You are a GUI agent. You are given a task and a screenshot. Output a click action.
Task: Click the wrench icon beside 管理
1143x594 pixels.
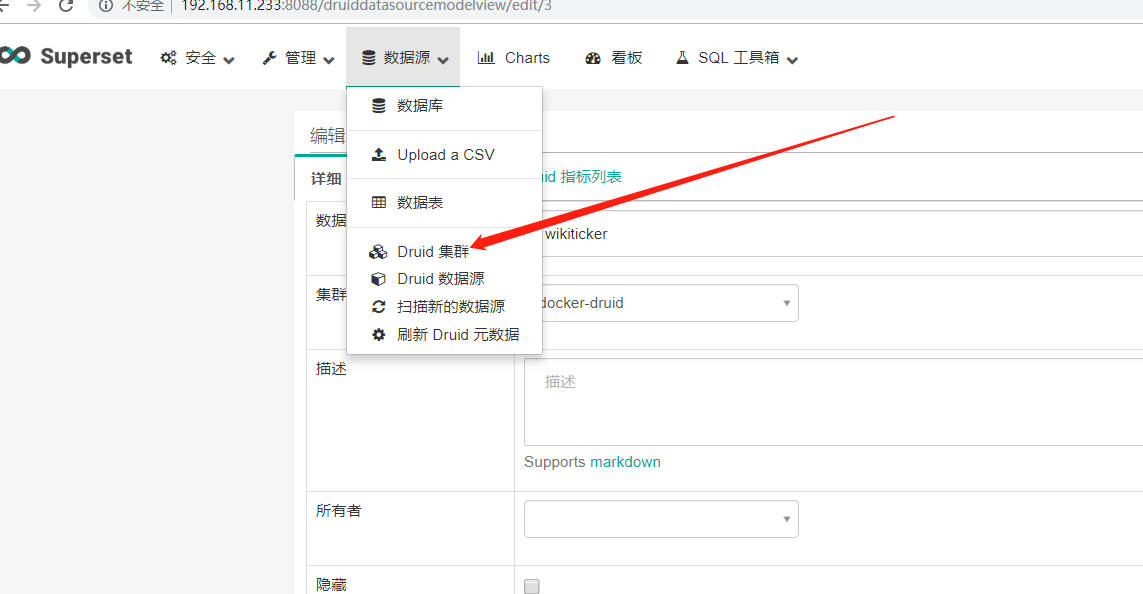tap(270, 58)
